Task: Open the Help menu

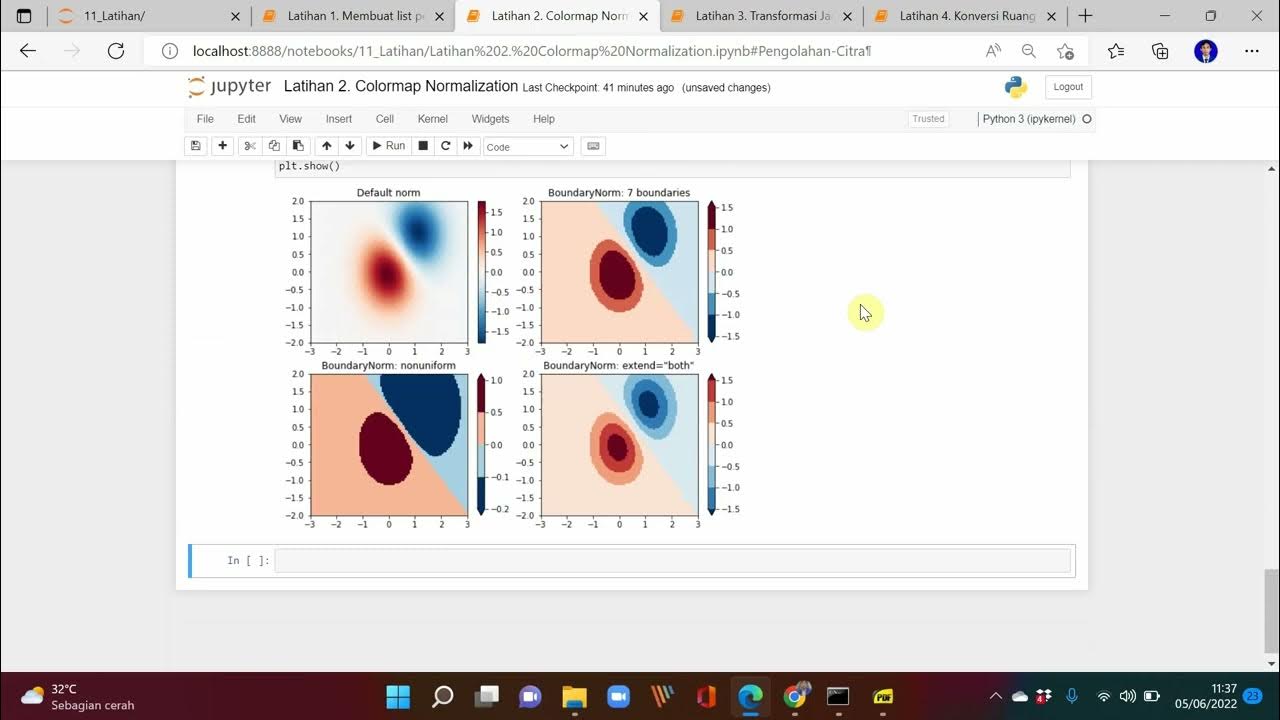Action: (544, 119)
